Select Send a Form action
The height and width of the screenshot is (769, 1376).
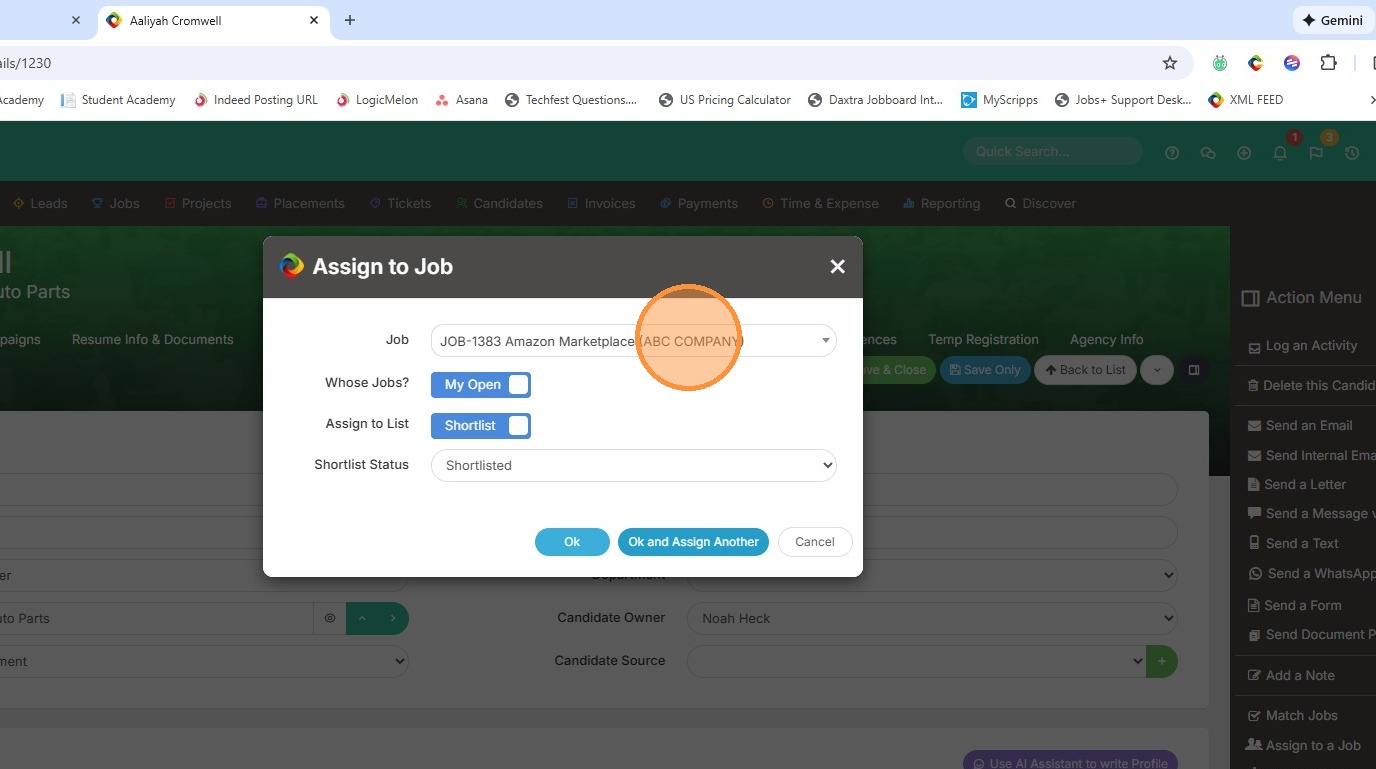(1295, 606)
